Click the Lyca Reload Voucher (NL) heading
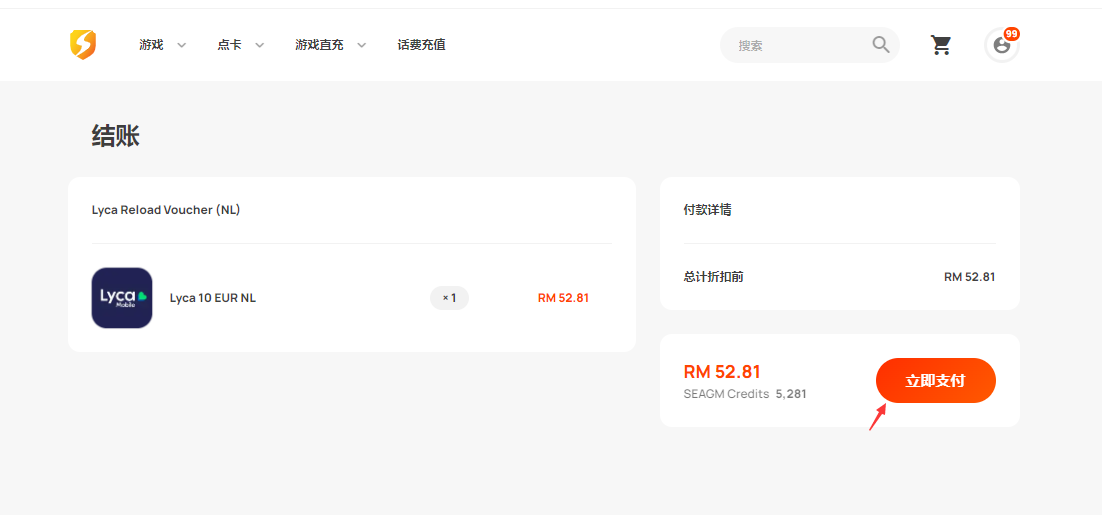Screen dimensions: 1102x515 166,209
